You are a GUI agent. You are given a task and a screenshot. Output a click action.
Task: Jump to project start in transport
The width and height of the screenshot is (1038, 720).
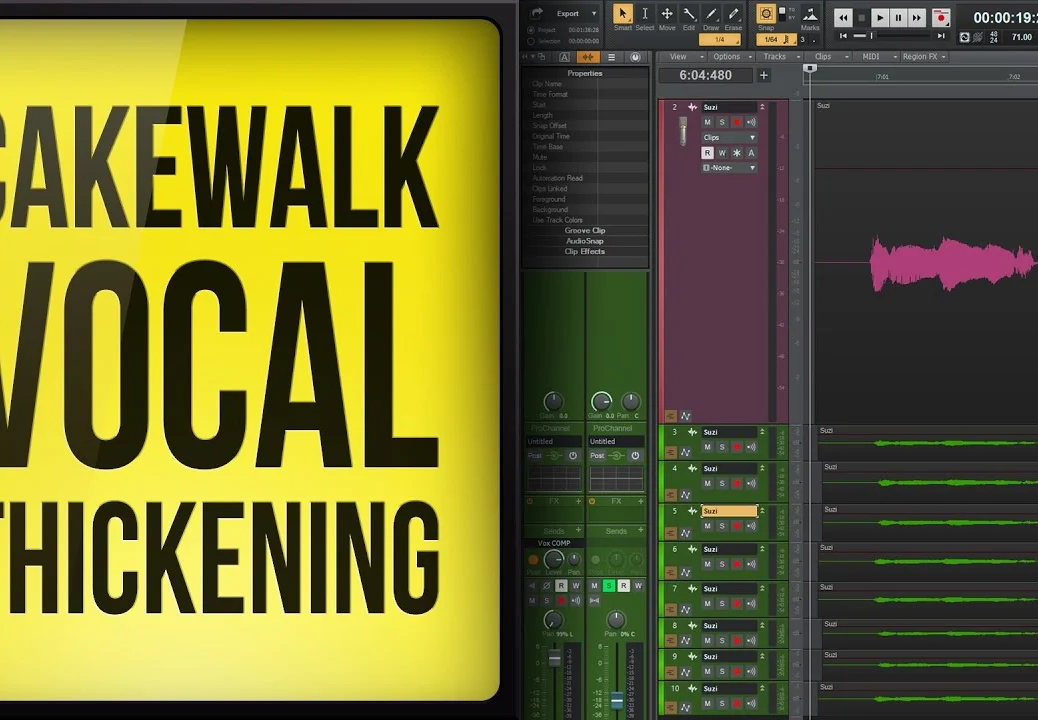(x=843, y=36)
